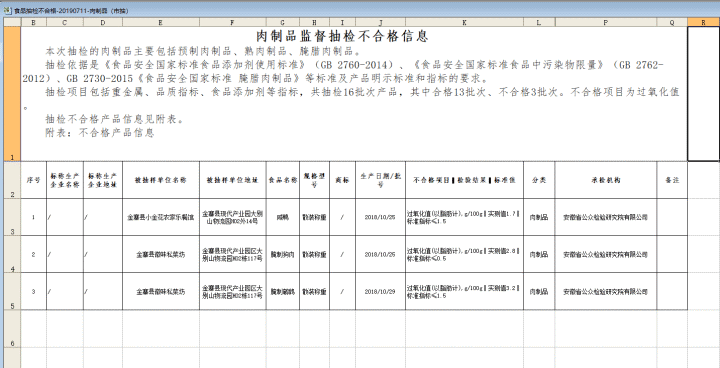This screenshot has width=720, height=368.
Task: Click the 2018/10/25 date in serial number 1 row
Action: click(x=381, y=217)
